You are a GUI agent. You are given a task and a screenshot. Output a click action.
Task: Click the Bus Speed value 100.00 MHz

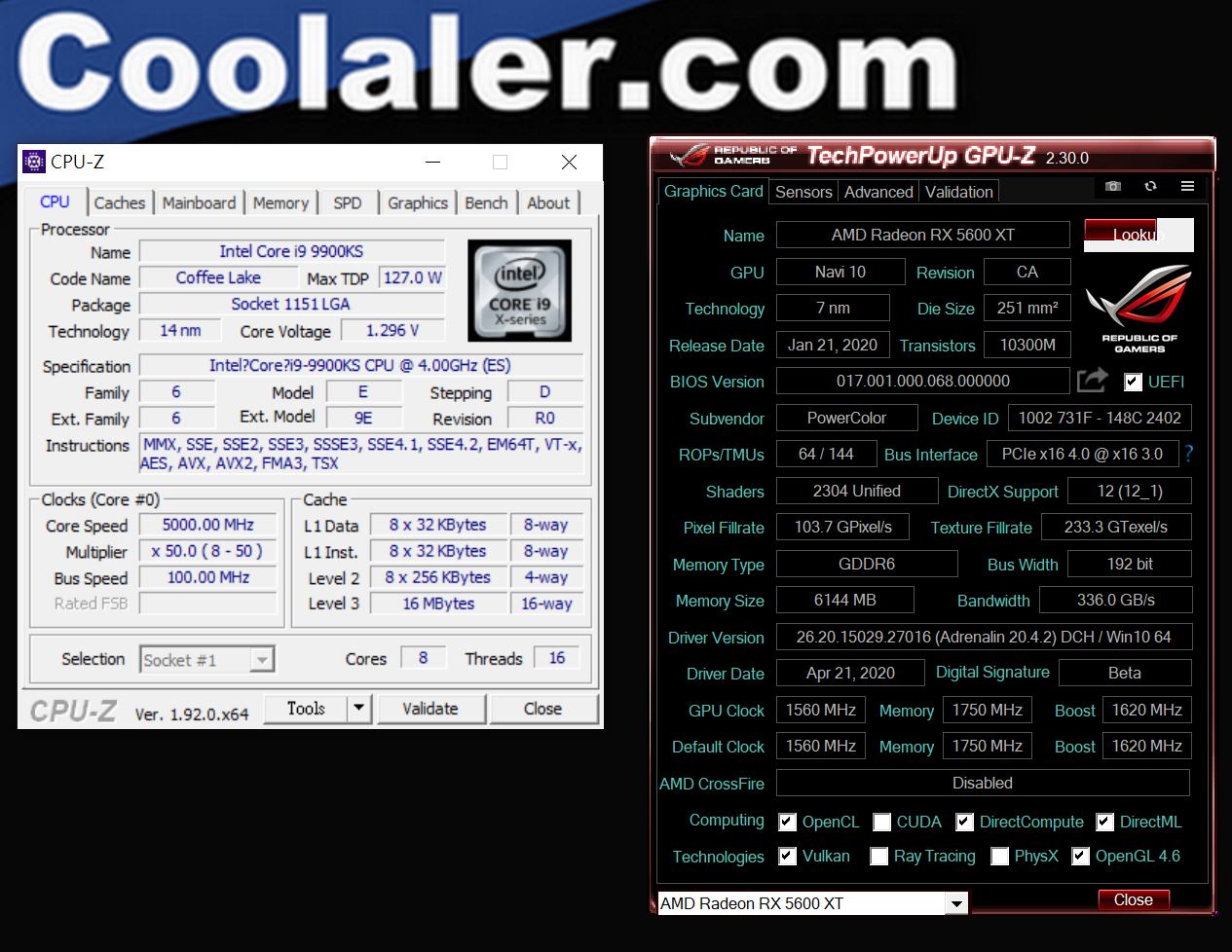click(x=207, y=577)
